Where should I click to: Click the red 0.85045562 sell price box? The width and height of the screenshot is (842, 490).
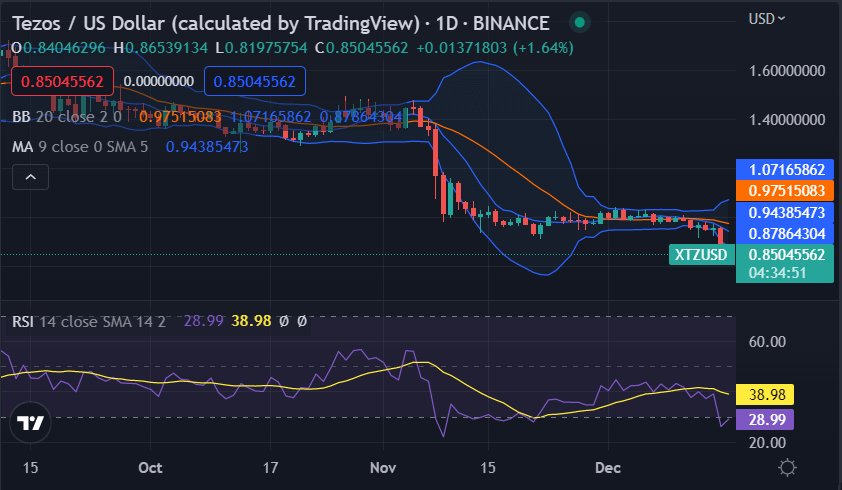coord(62,81)
